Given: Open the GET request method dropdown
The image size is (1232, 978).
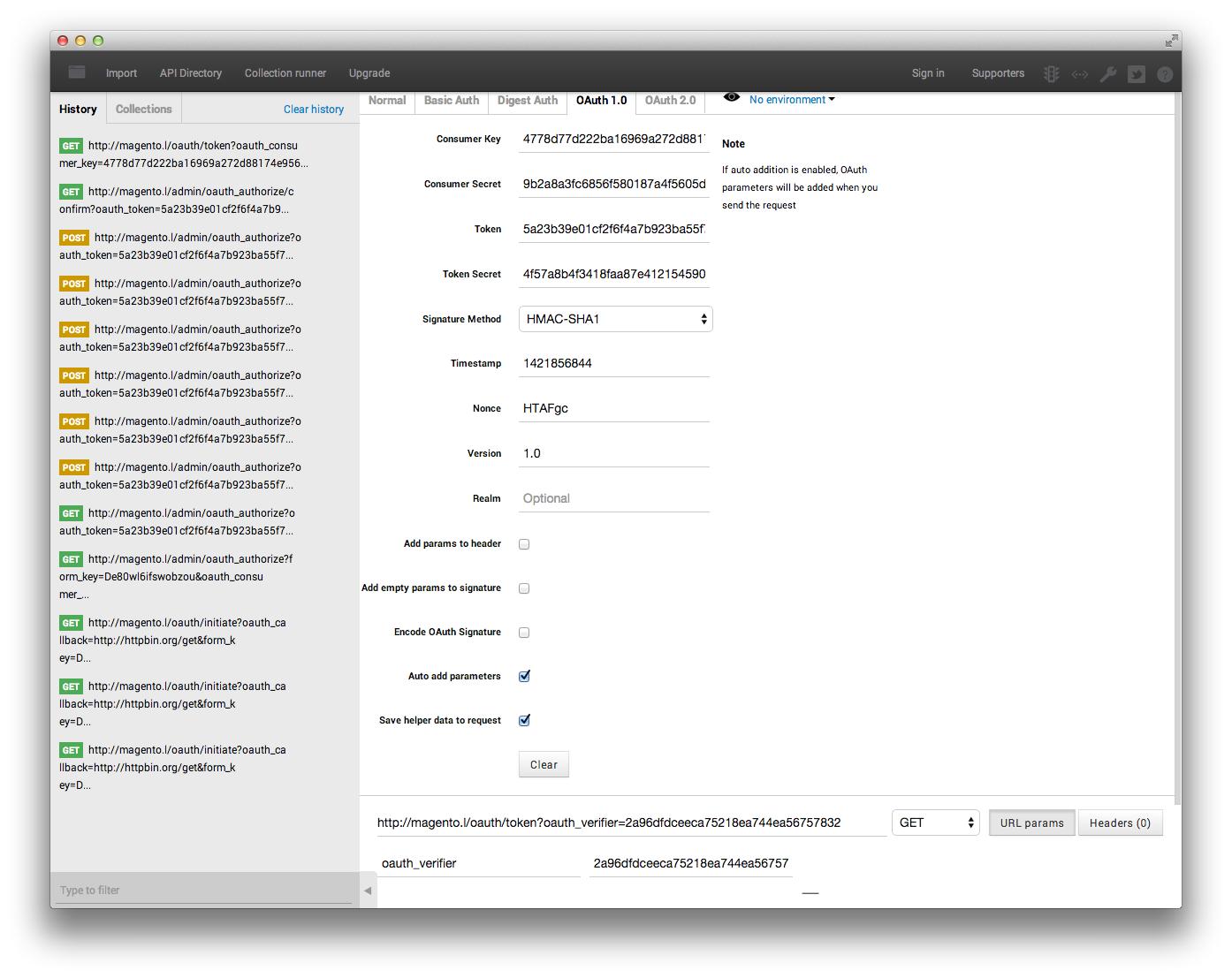Looking at the screenshot, I should tap(935, 823).
